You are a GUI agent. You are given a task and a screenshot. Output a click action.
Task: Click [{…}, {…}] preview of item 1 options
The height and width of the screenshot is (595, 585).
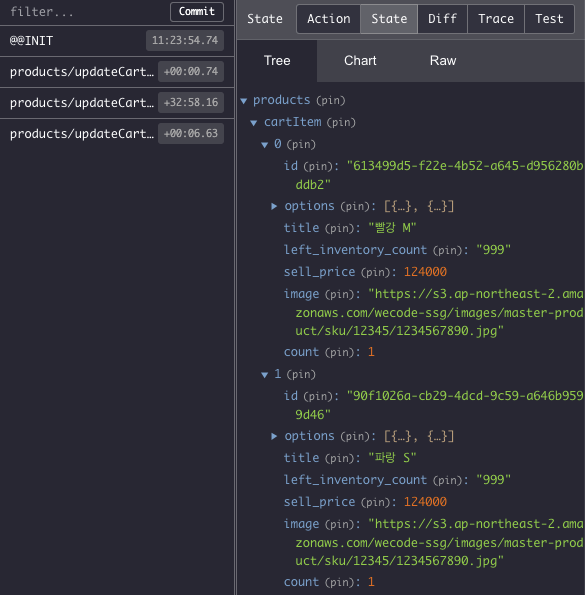point(419,436)
